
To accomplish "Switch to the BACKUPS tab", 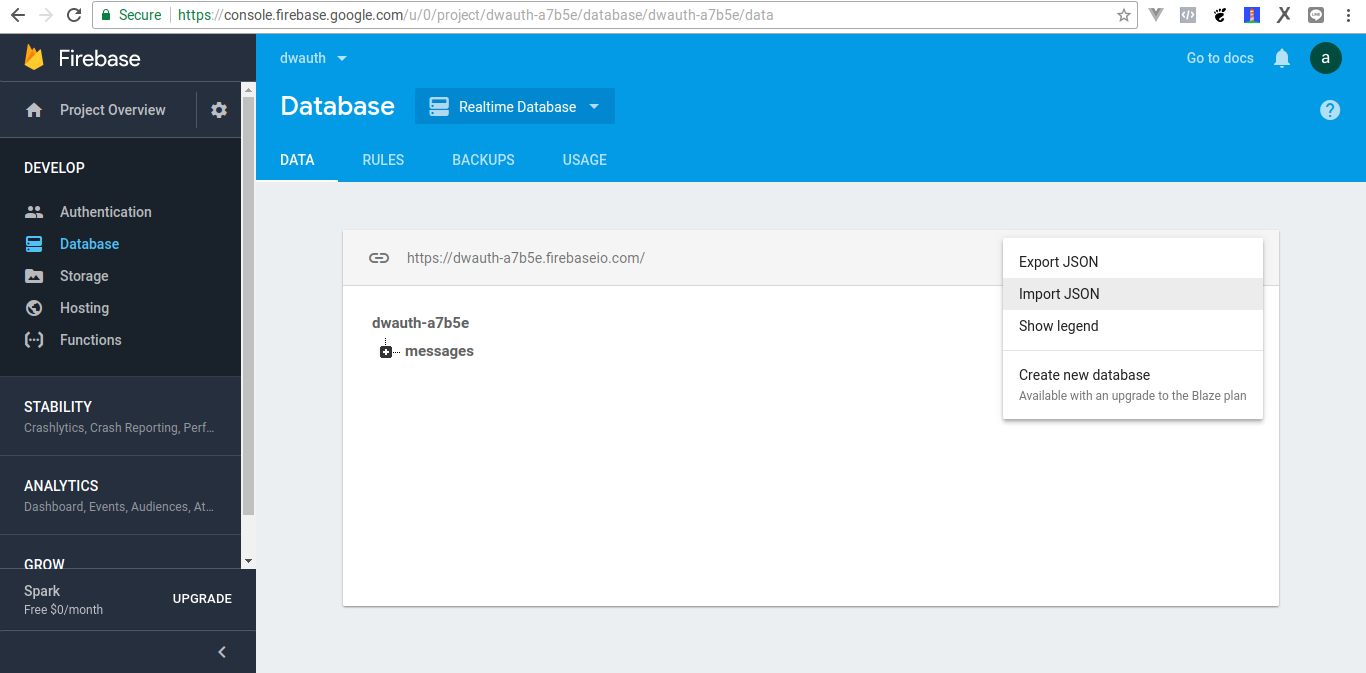I will pos(483,160).
